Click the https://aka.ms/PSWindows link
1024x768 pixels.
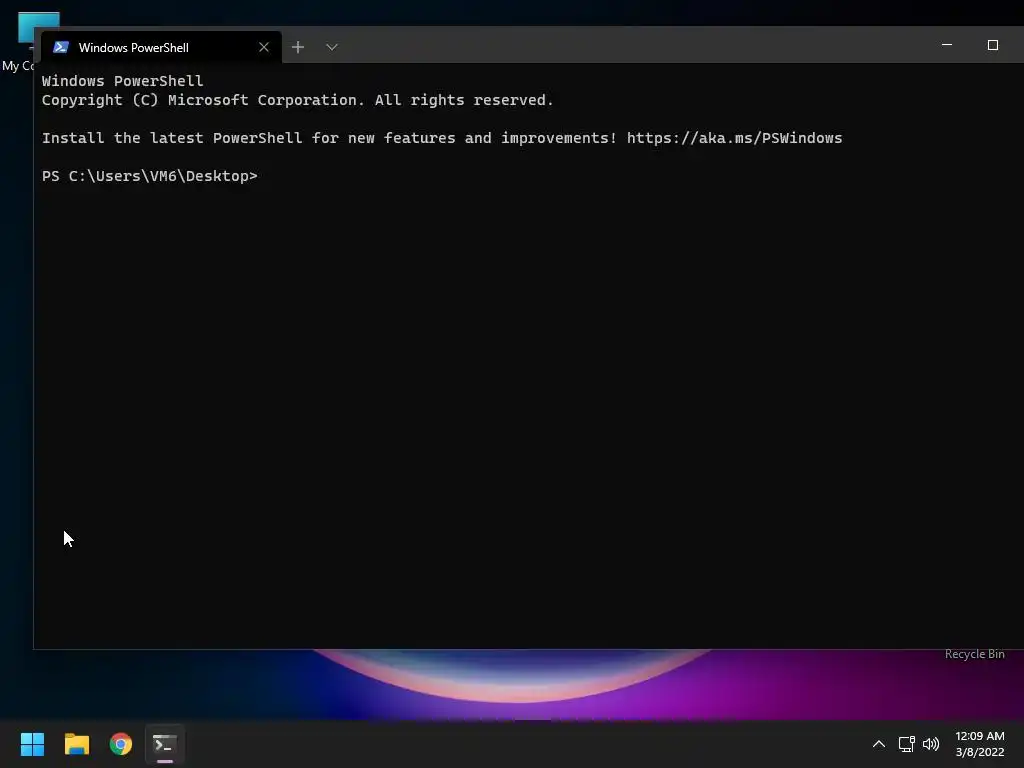coord(734,138)
